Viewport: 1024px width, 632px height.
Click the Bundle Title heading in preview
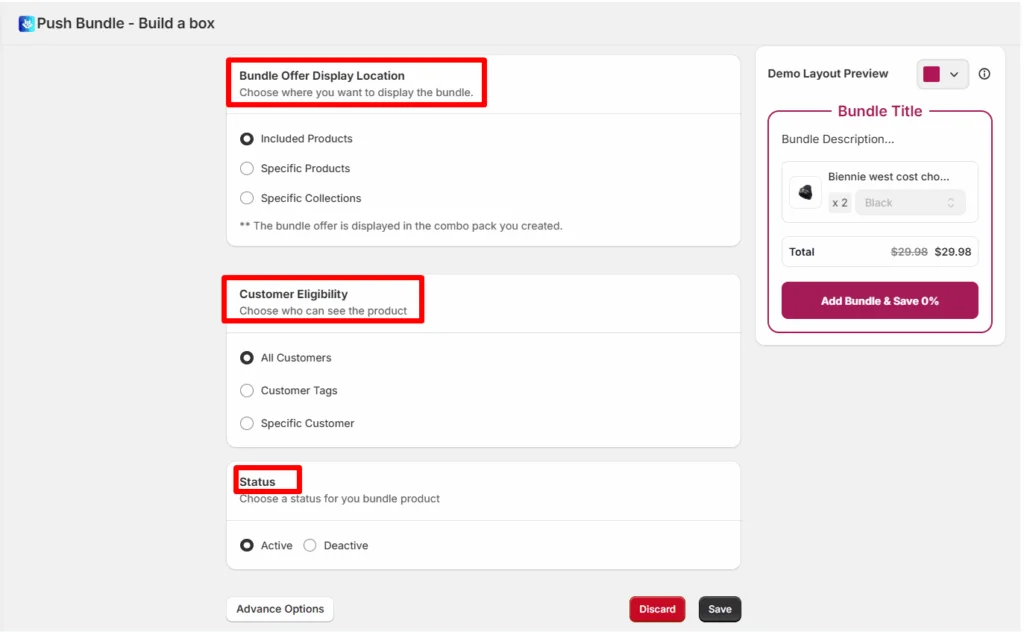(880, 111)
